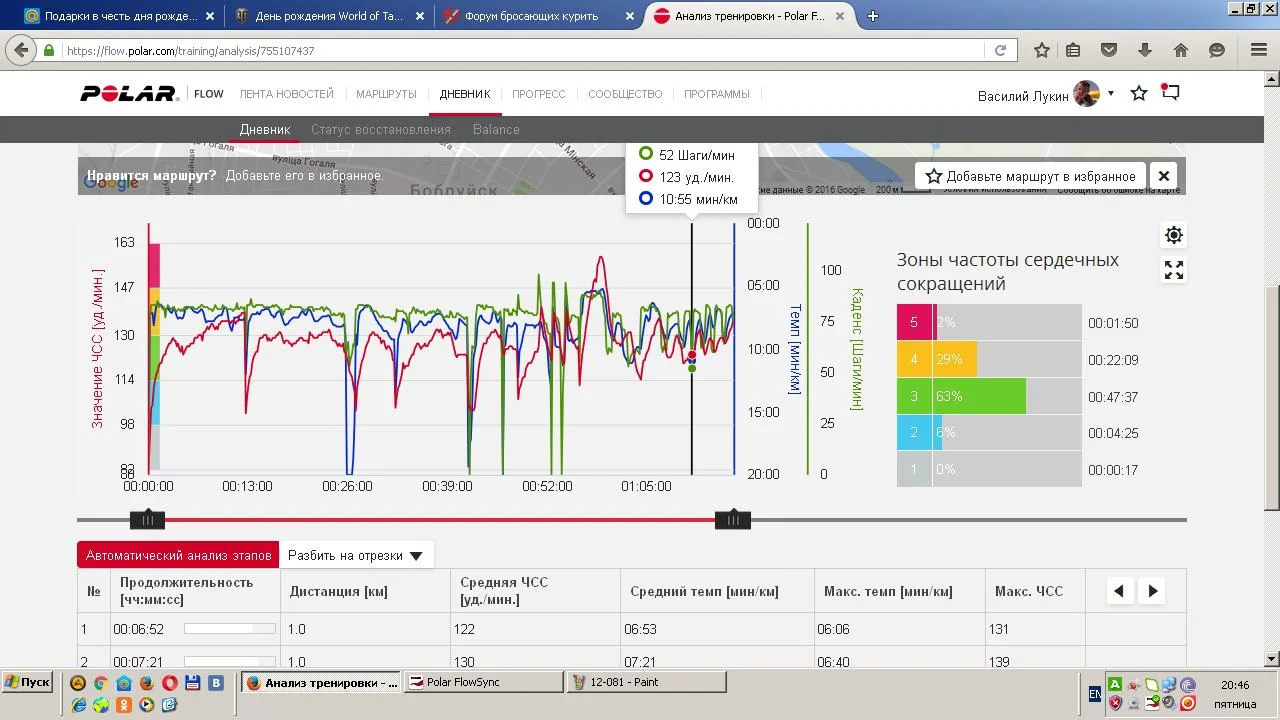This screenshot has width=1280, height=720.
Task: Open favorites star icon in Polar header
Action: point(1139,94)
